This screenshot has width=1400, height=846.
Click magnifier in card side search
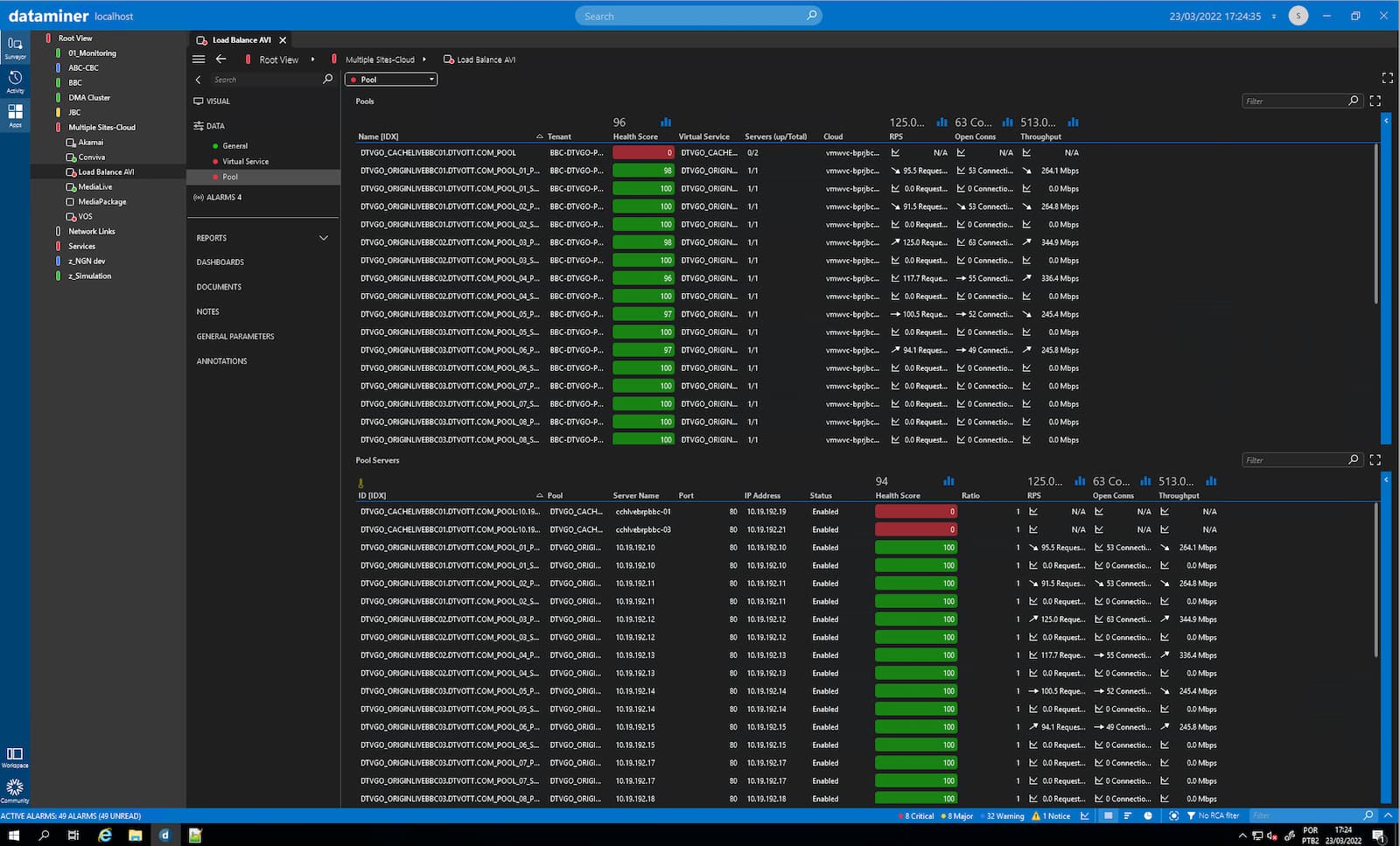(328, 79)
